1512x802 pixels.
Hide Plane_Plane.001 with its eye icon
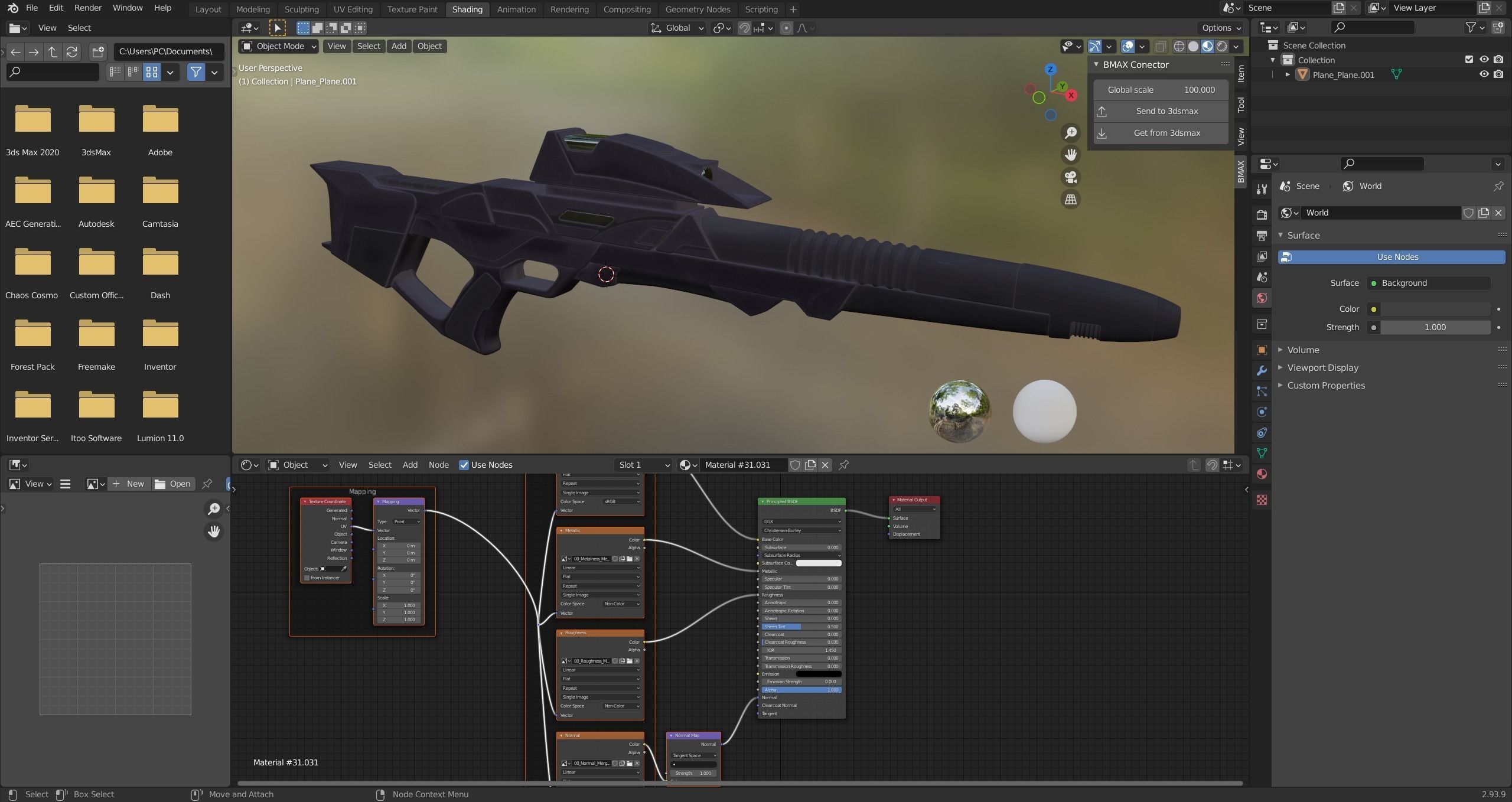tap(1484, 74)
